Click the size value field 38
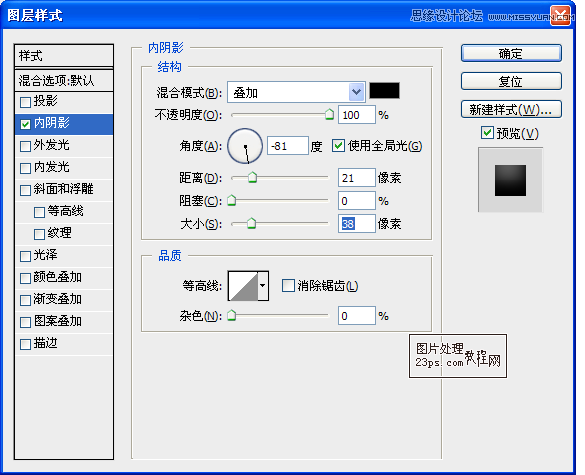 click(356, 224)
